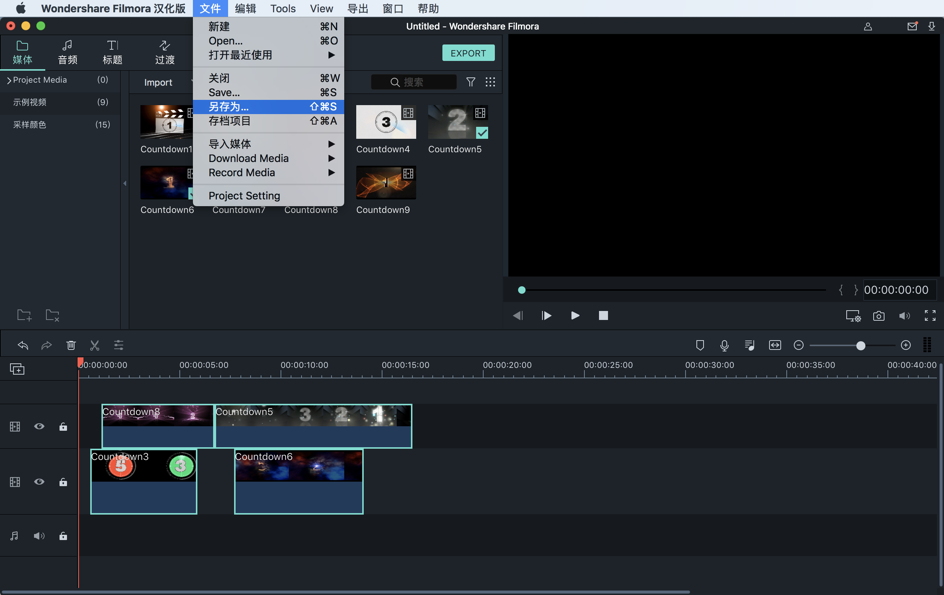Zoom out timeline minus button
Viewport: 944px width, 595px height.
798,345
